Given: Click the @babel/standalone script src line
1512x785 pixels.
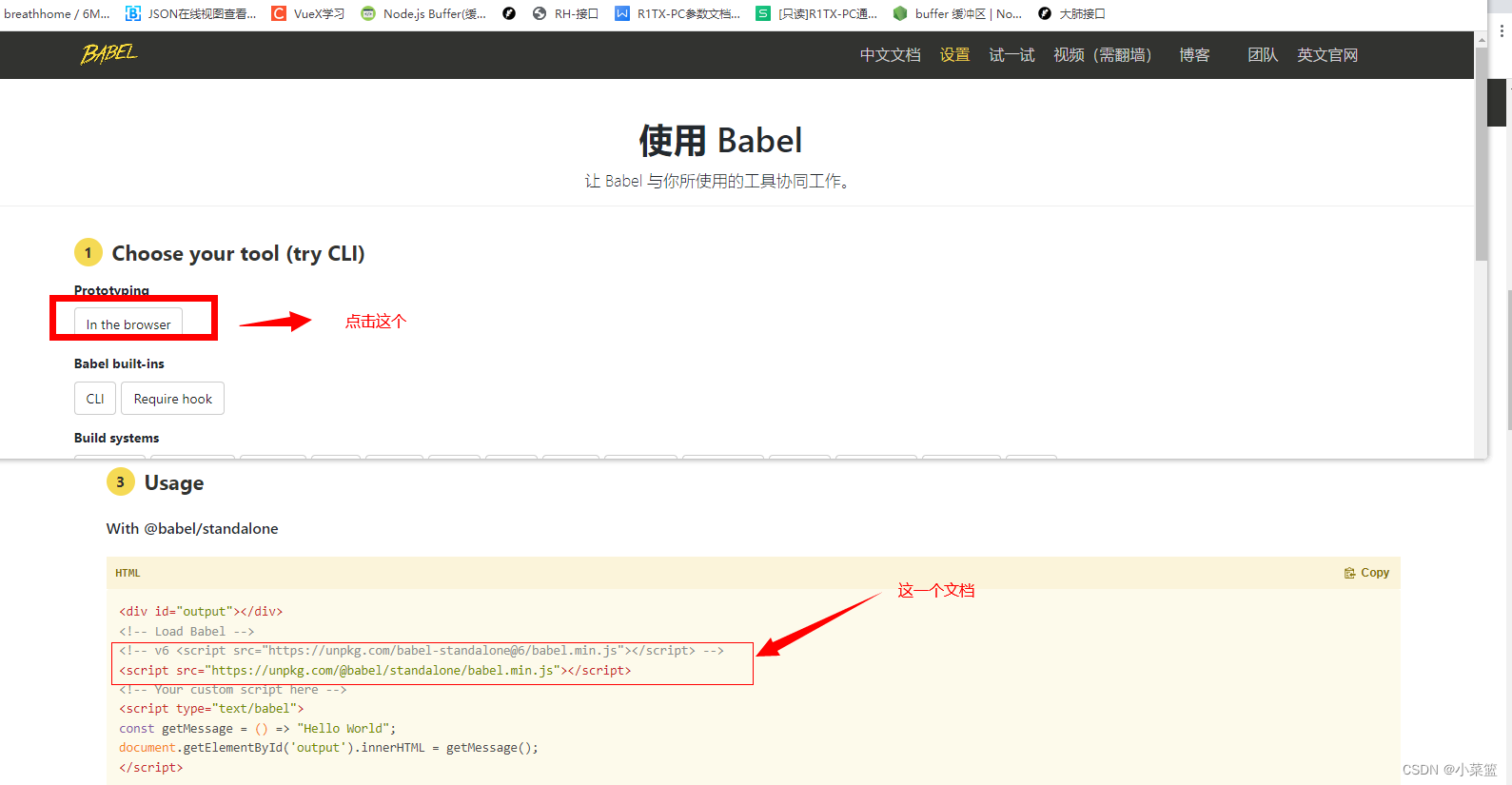Looking at the screenshot, I should (x=375, y=670).
